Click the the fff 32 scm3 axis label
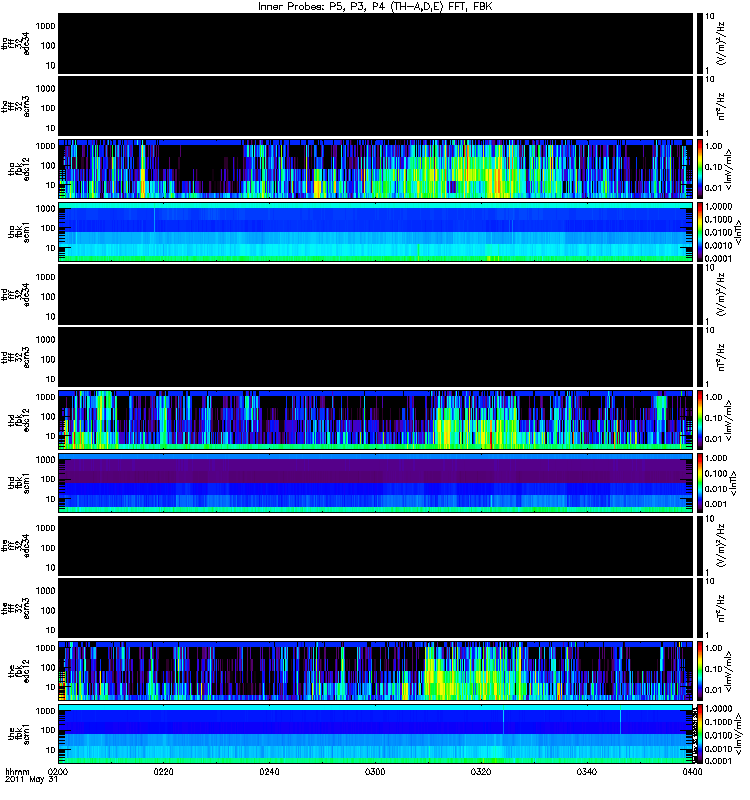This screenshot has width=750, height=800. point(16,609)
